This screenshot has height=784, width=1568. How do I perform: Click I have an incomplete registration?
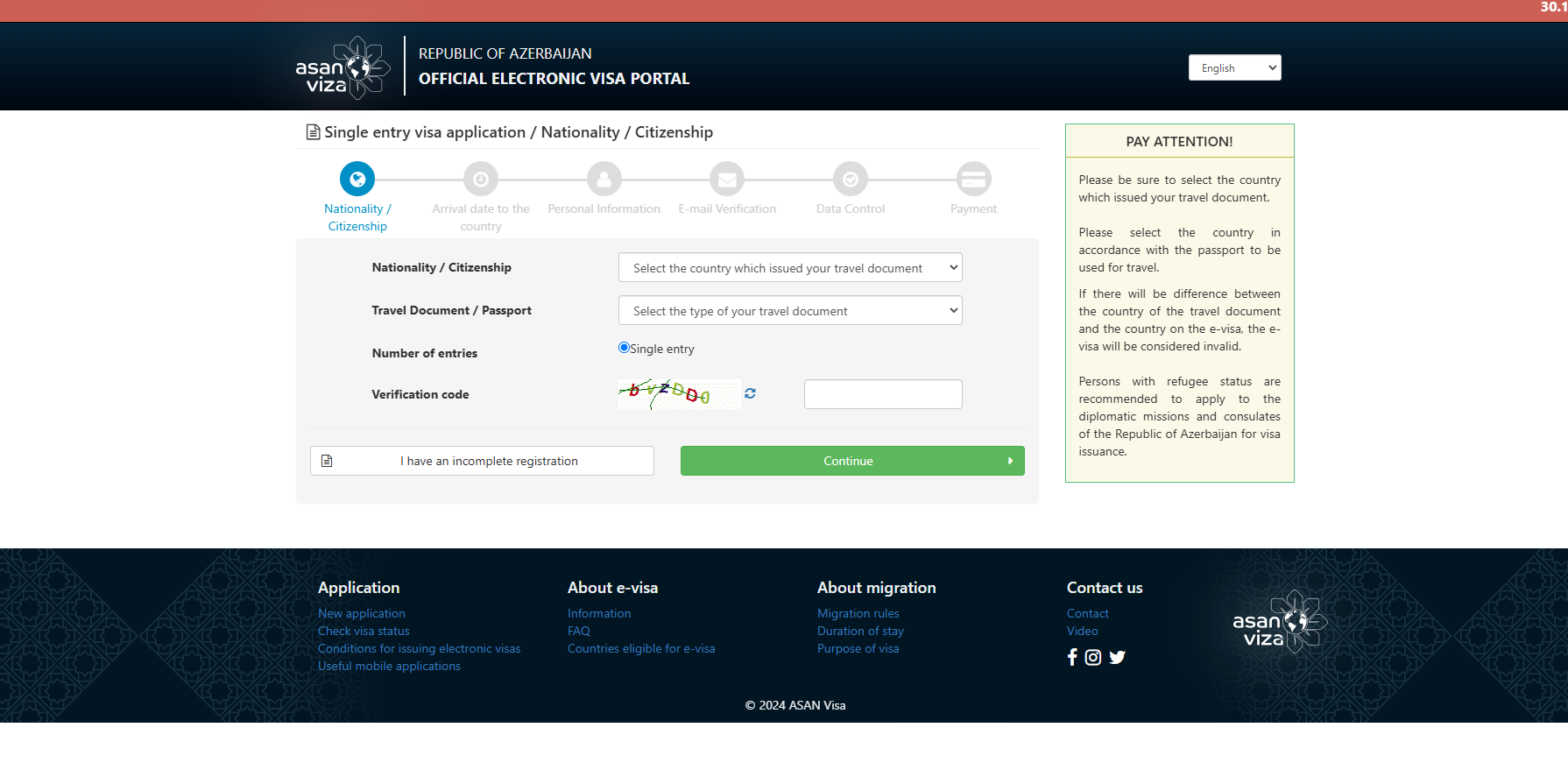point(482,461)
